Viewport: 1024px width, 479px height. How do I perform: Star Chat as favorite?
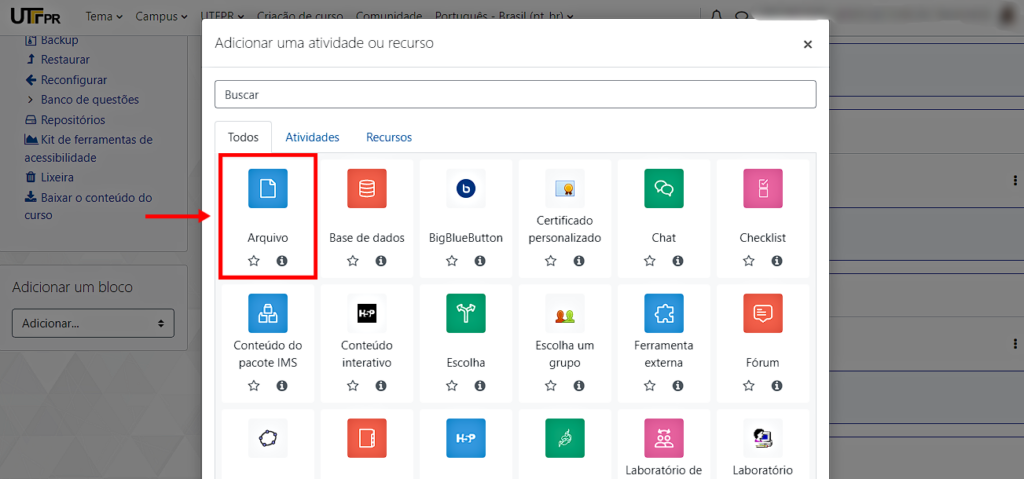point(650,261)
